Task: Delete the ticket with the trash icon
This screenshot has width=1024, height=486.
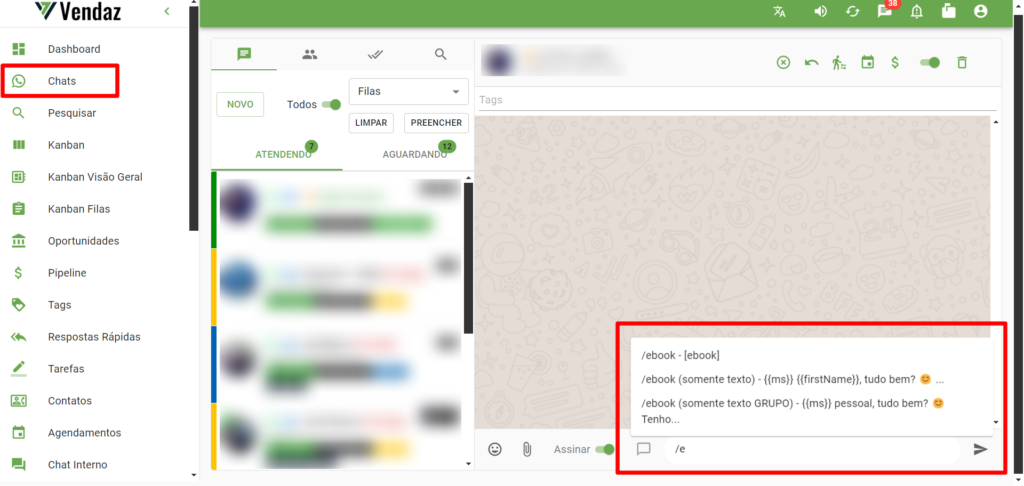Action: click(x=962, y=62)
